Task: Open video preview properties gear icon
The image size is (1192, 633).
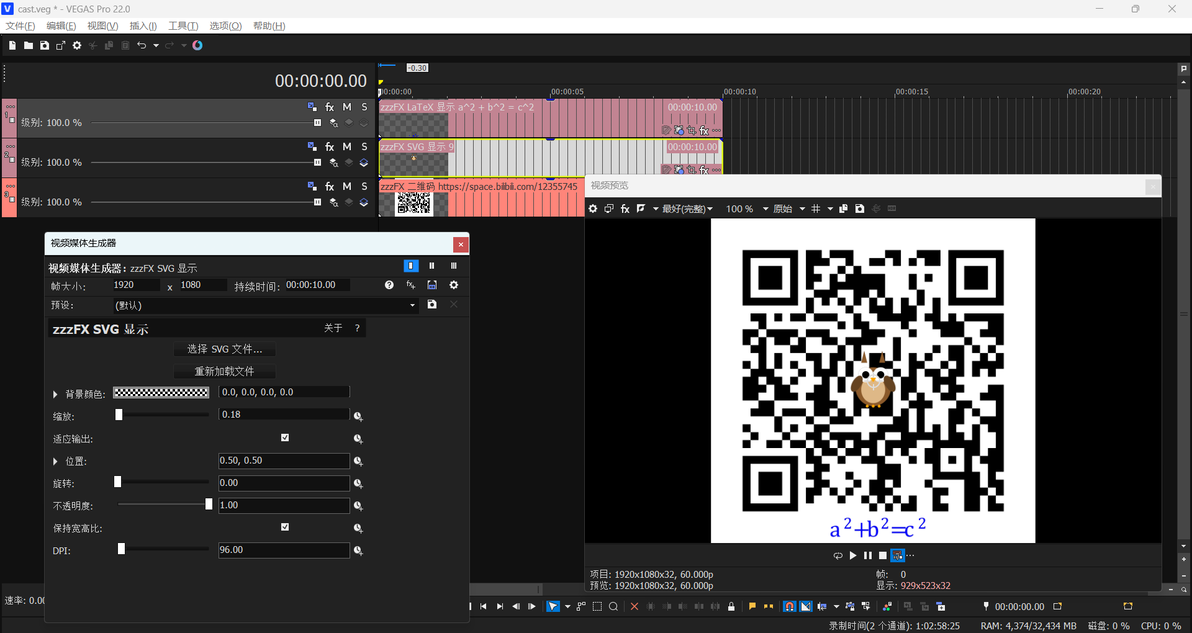Action: click(x=594, y=208)
